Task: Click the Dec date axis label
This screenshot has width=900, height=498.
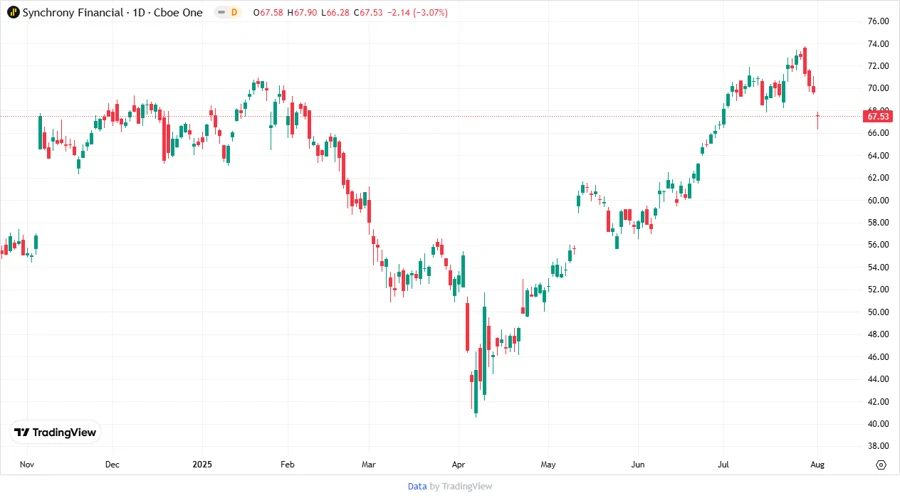Action: (x=112, y=464)
